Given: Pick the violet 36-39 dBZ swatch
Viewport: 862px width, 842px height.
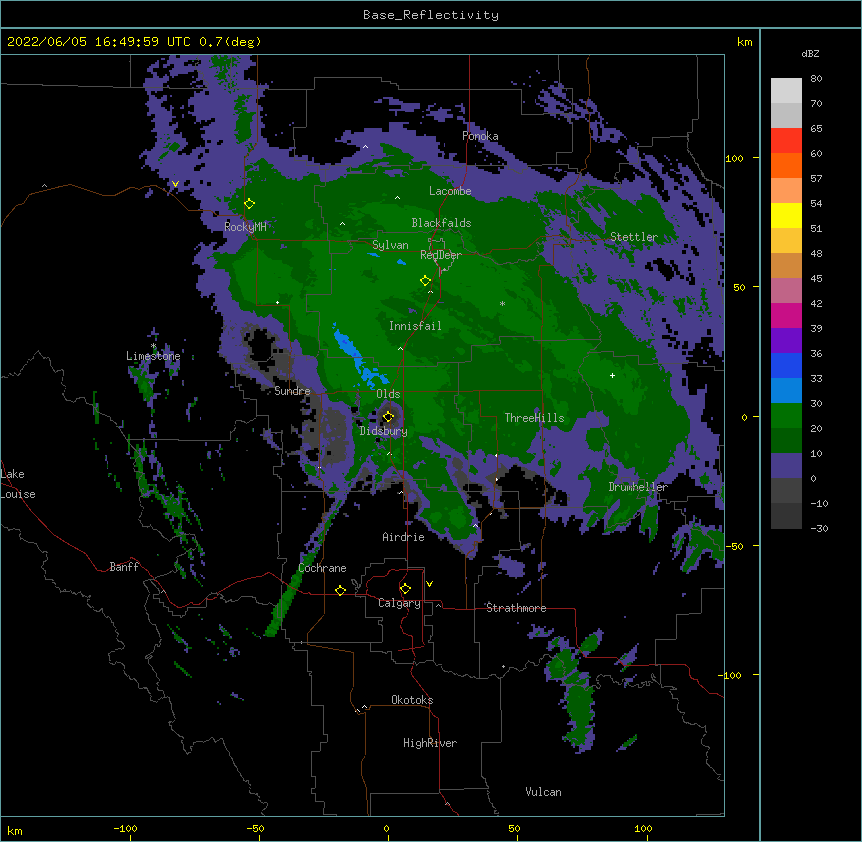Looking at the screenshot, I should pos(786,341).
